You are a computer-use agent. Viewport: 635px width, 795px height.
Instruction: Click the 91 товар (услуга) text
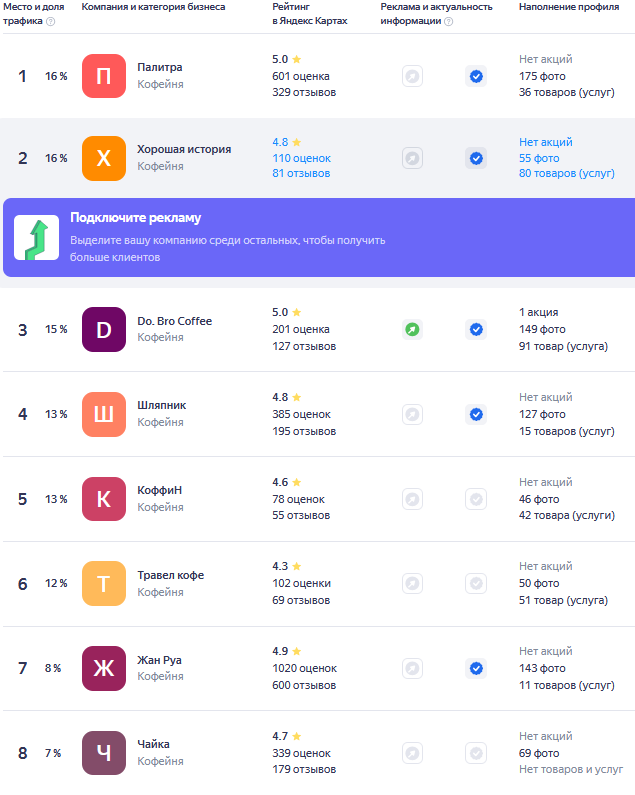click(x=563, y=346)
